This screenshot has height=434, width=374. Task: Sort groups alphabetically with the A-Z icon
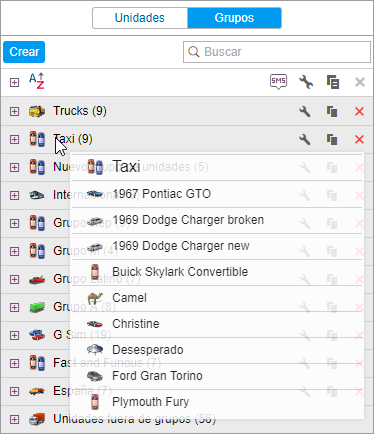[36, 81]
